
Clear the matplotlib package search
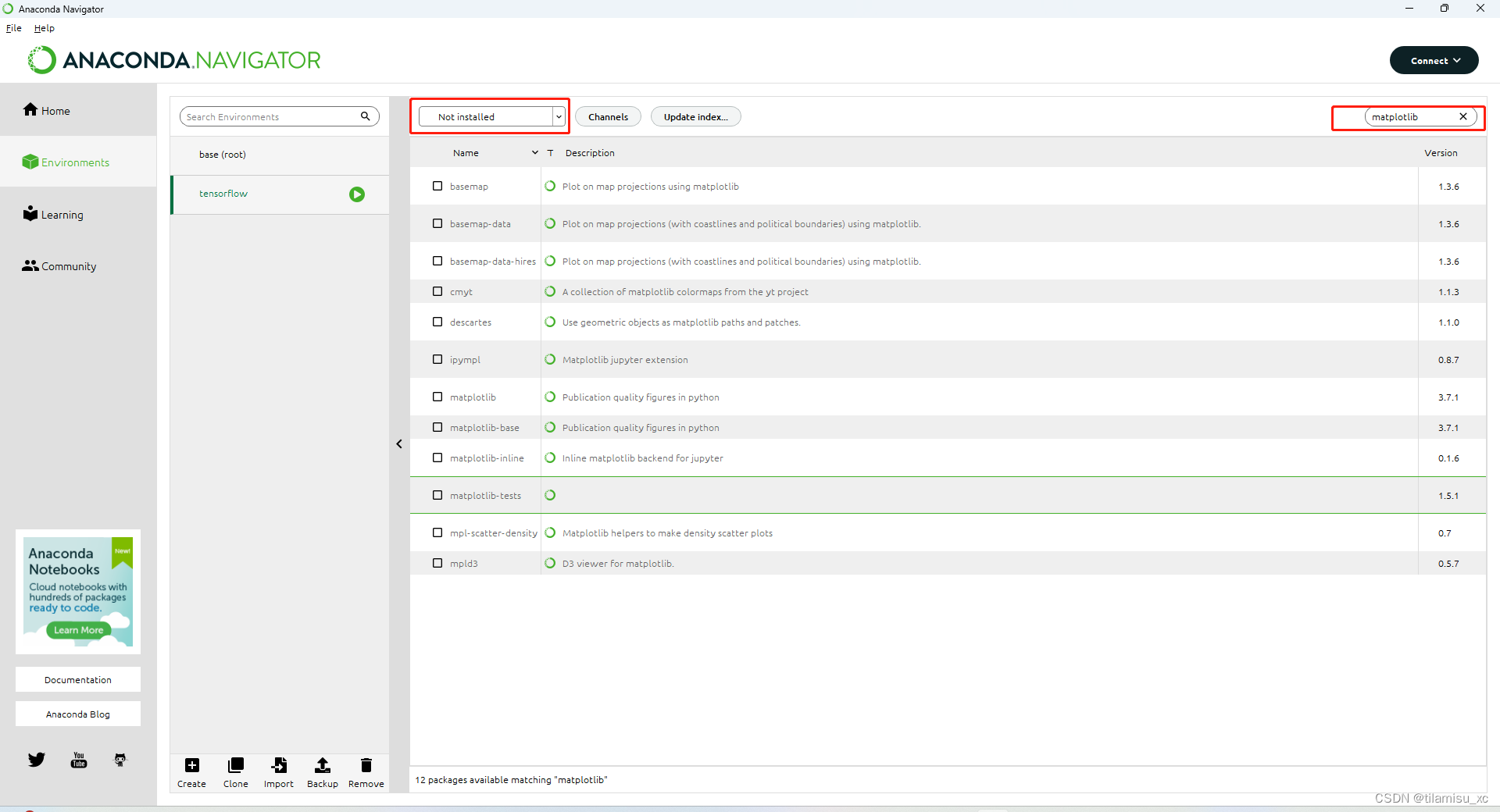(x=1463, y=116)
